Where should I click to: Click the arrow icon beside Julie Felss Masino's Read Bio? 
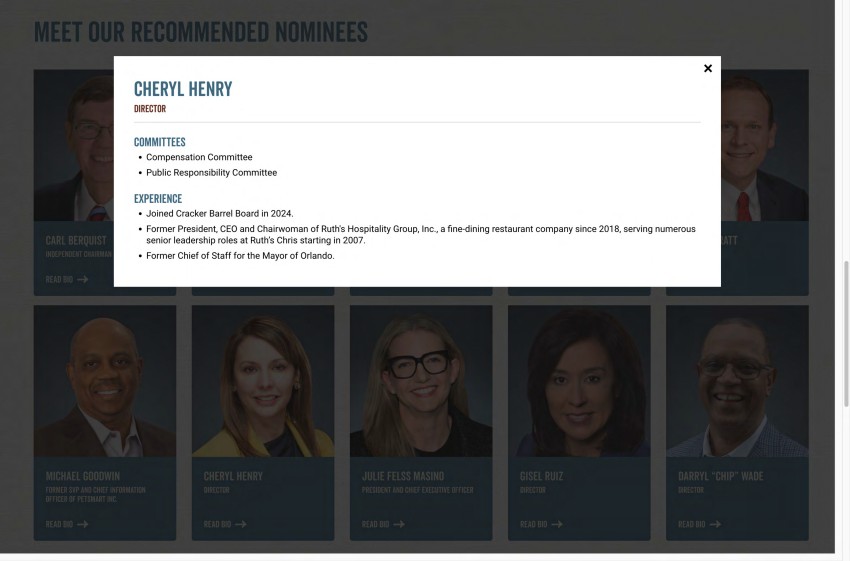[399, 524]
